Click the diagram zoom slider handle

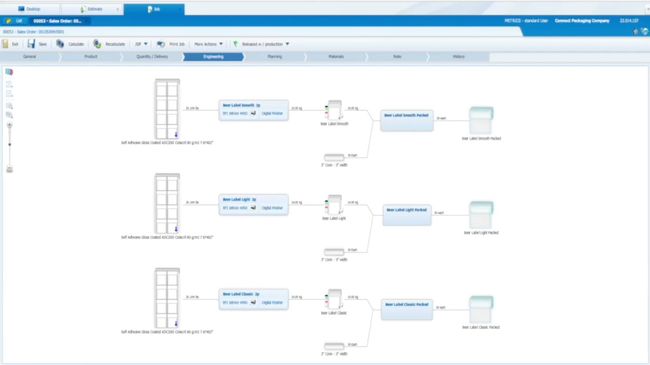[10, 144]
